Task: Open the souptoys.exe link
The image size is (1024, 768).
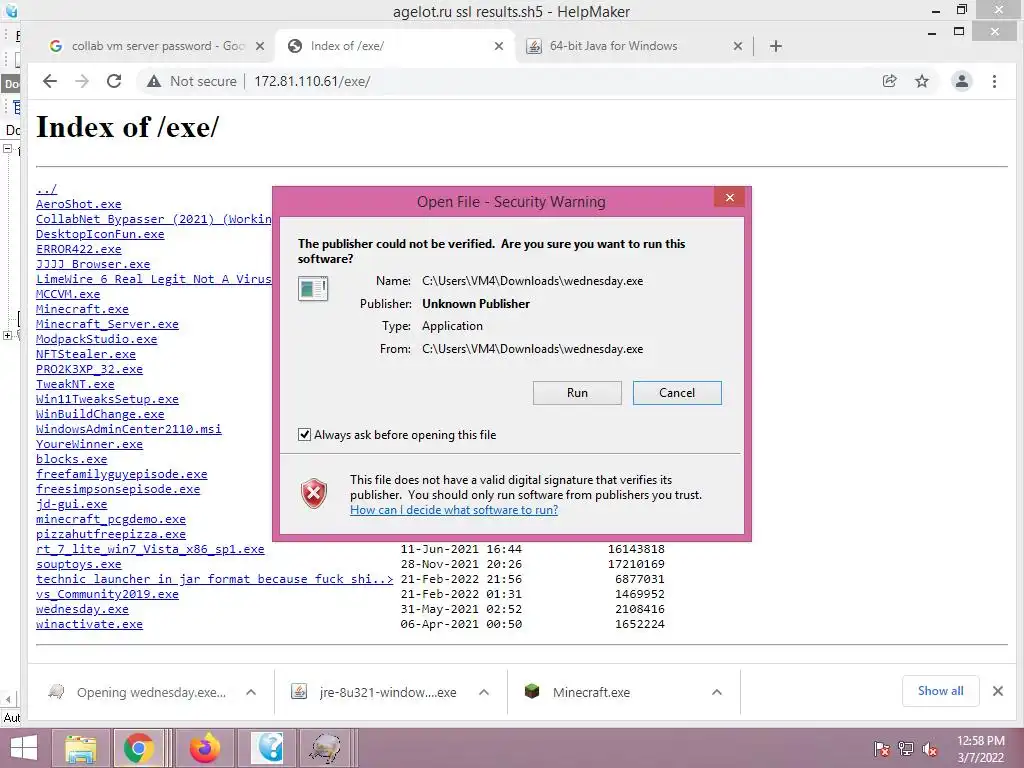Action: (78, 564)
